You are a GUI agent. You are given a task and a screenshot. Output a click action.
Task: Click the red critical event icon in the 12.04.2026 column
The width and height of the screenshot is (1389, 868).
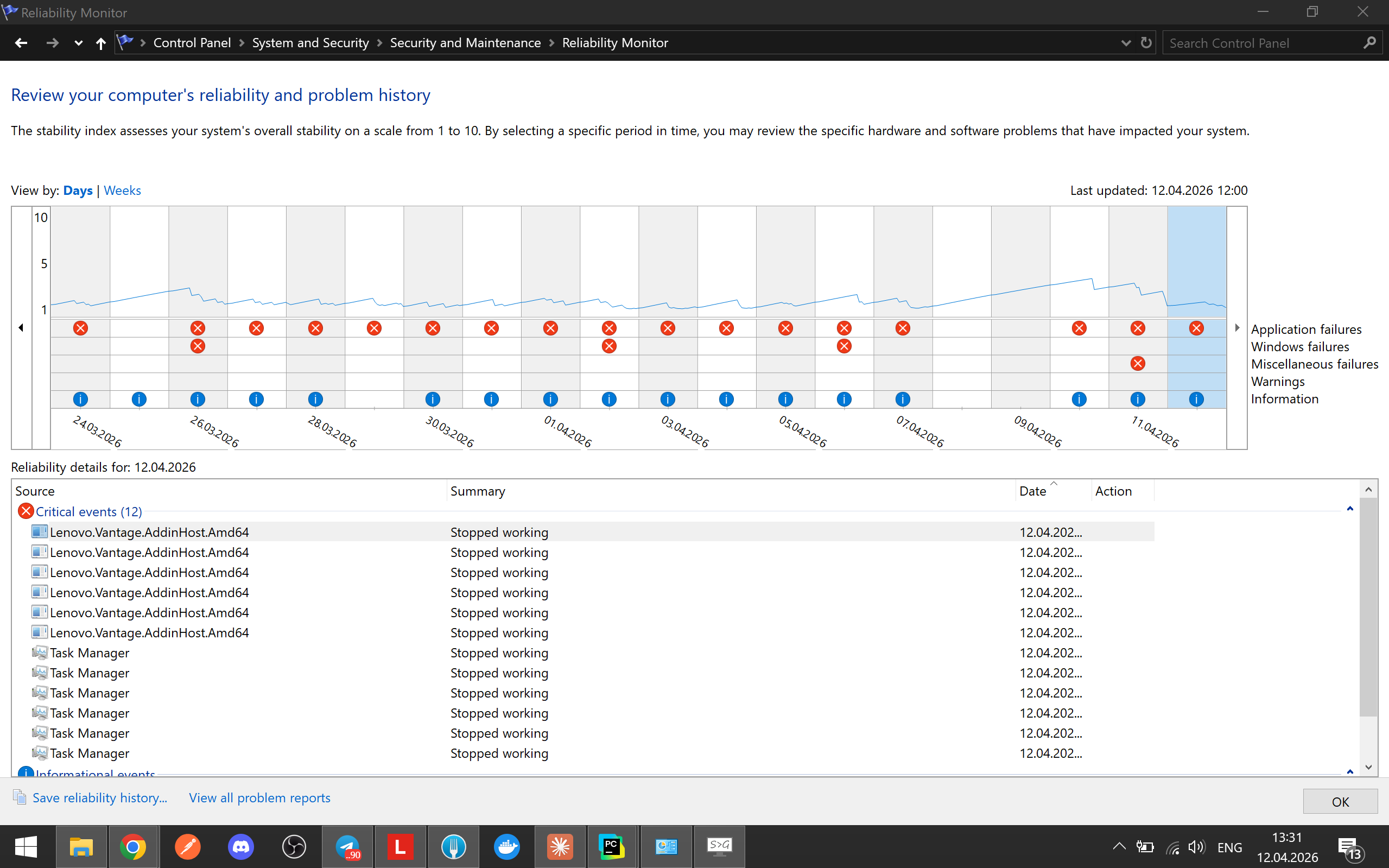(1196, 328)
